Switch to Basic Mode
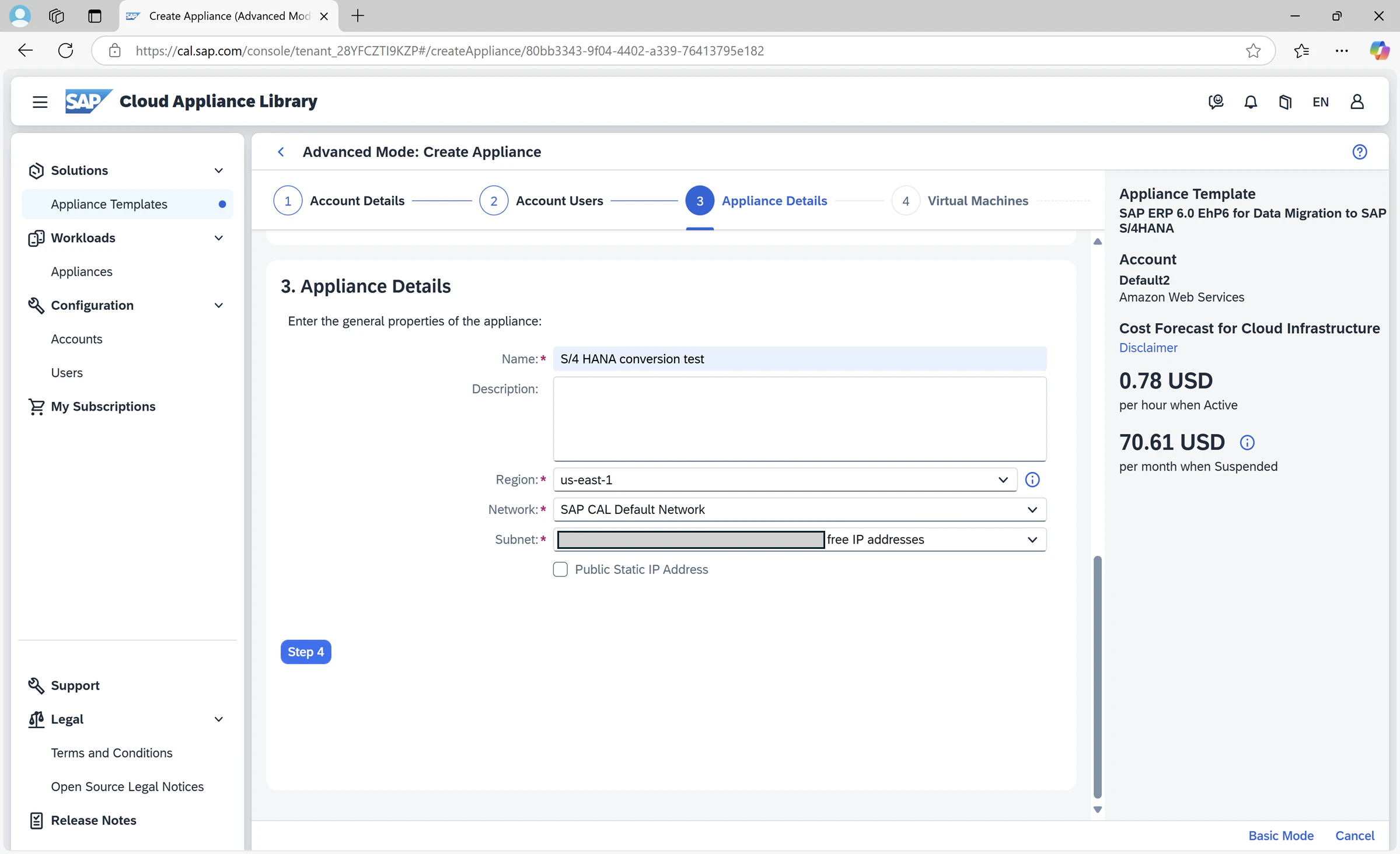The width and height of the screenshot is (1400, 854). tap(1281, 835)
